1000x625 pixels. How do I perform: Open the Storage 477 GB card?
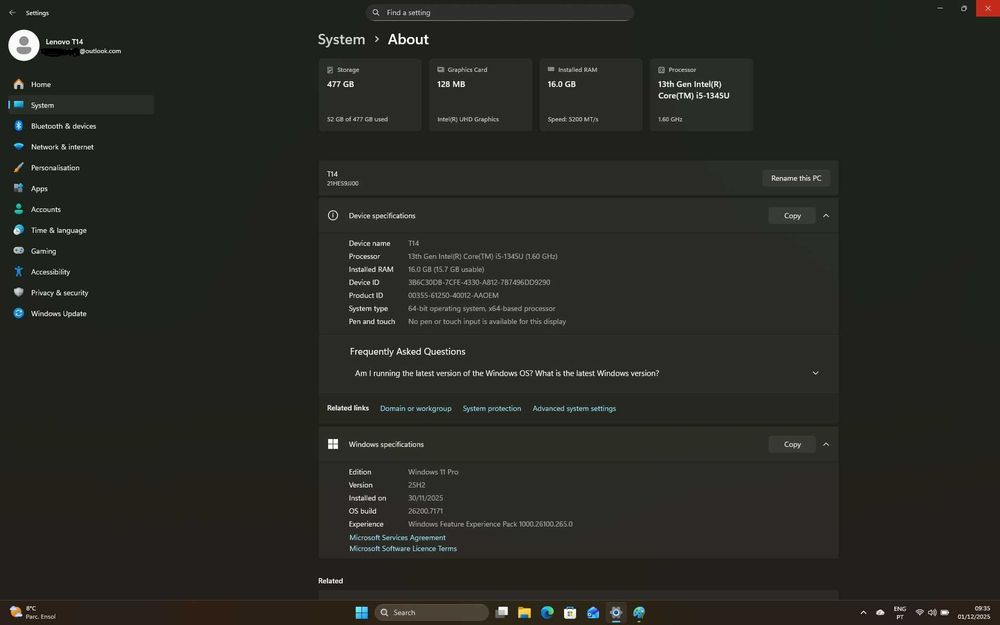pos(370,94)
